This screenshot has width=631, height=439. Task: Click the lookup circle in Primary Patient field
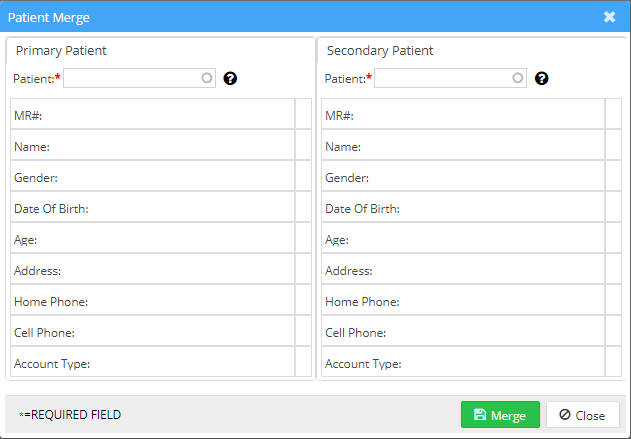pos(207,77)
